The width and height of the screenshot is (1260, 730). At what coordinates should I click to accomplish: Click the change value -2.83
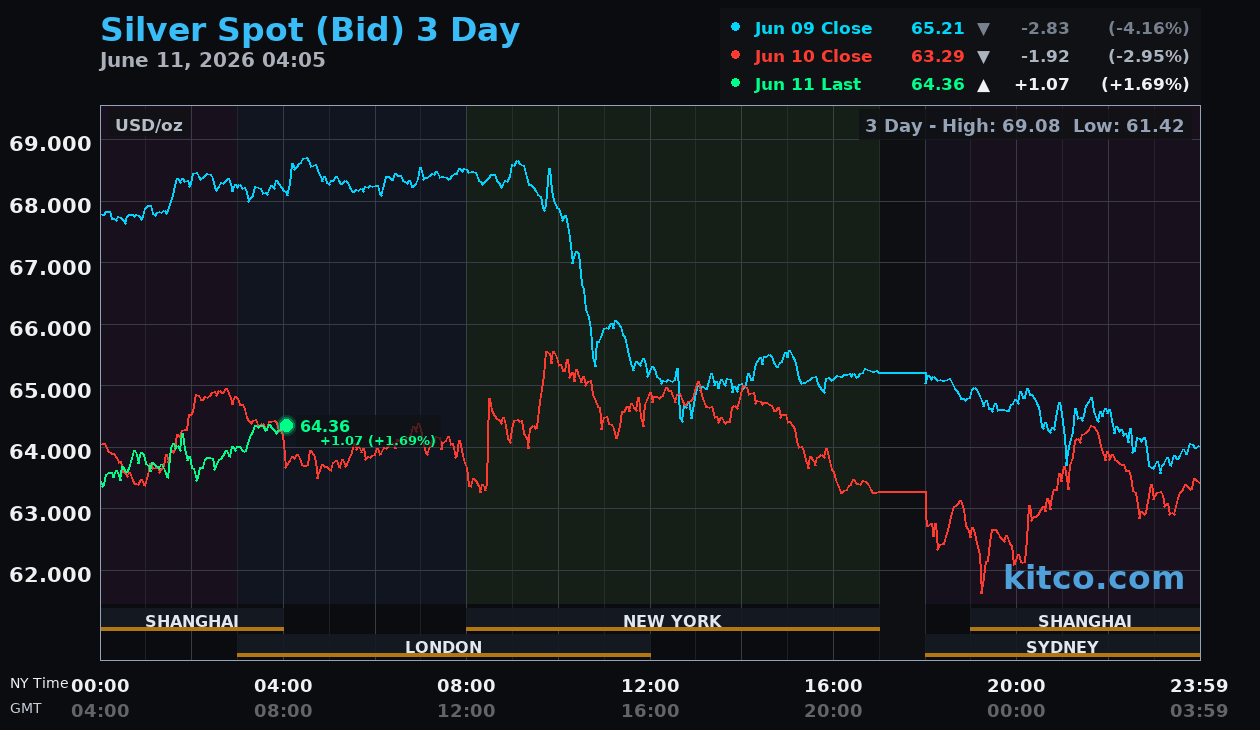[1045, 29]
